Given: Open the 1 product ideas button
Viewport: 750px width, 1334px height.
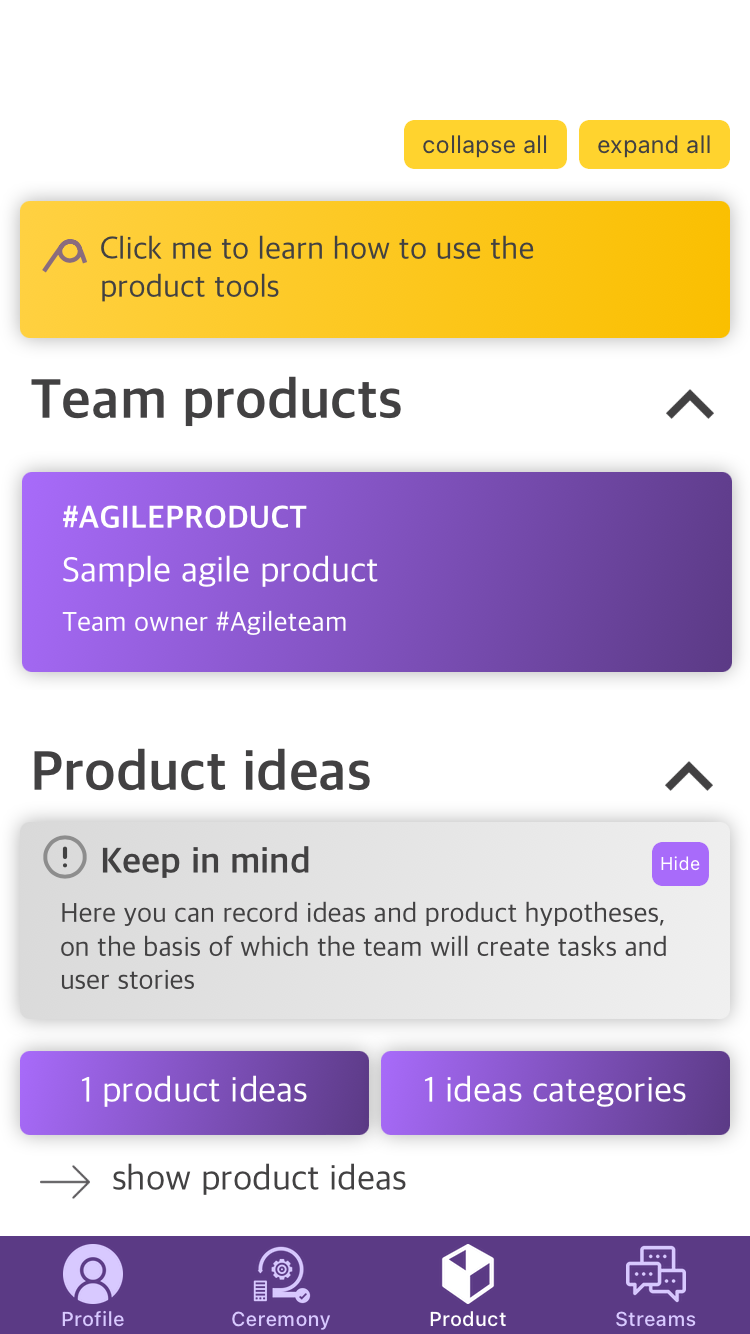Looking at the screenshot, I should click(194, 1092).
